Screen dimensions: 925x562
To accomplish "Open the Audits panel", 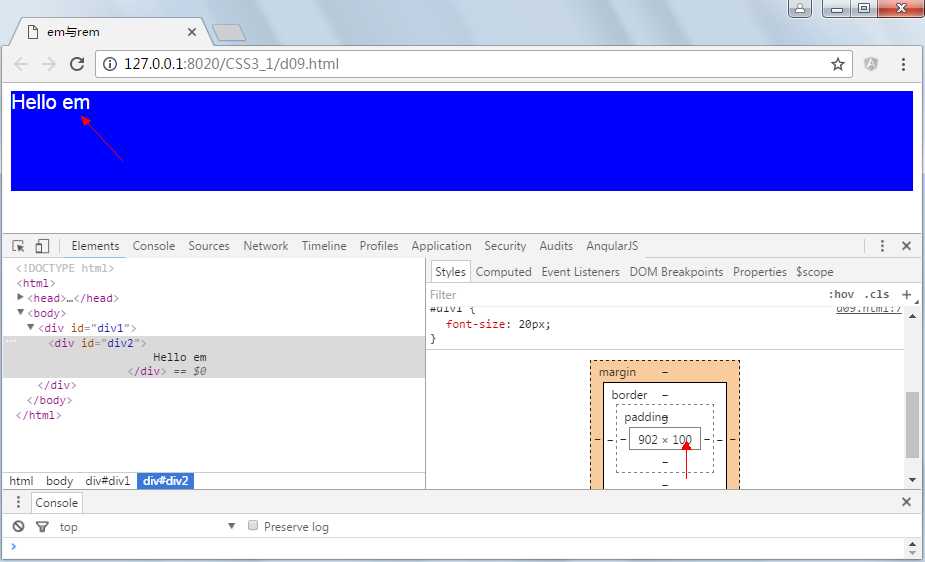I will click(x=556, y=246).
